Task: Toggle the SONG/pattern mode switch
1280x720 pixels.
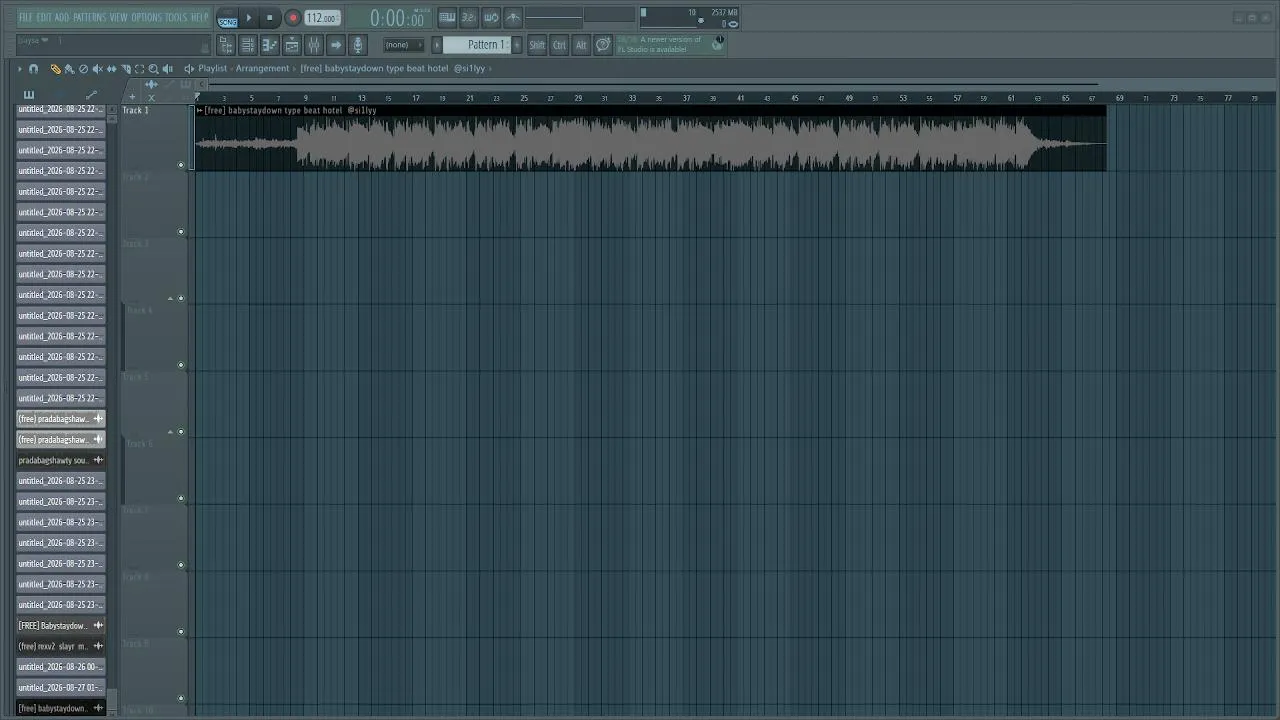Action: tap(227, 19)
